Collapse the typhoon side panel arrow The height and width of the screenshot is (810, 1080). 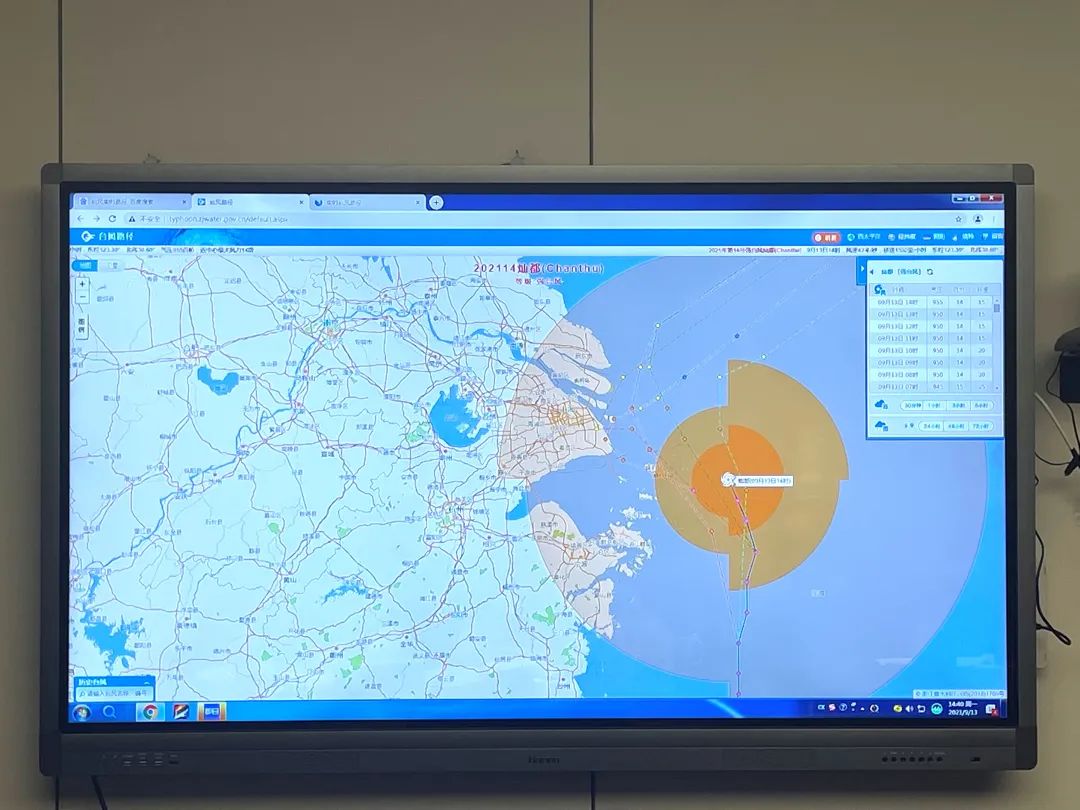pyautogui.click(x=862, y=269)
